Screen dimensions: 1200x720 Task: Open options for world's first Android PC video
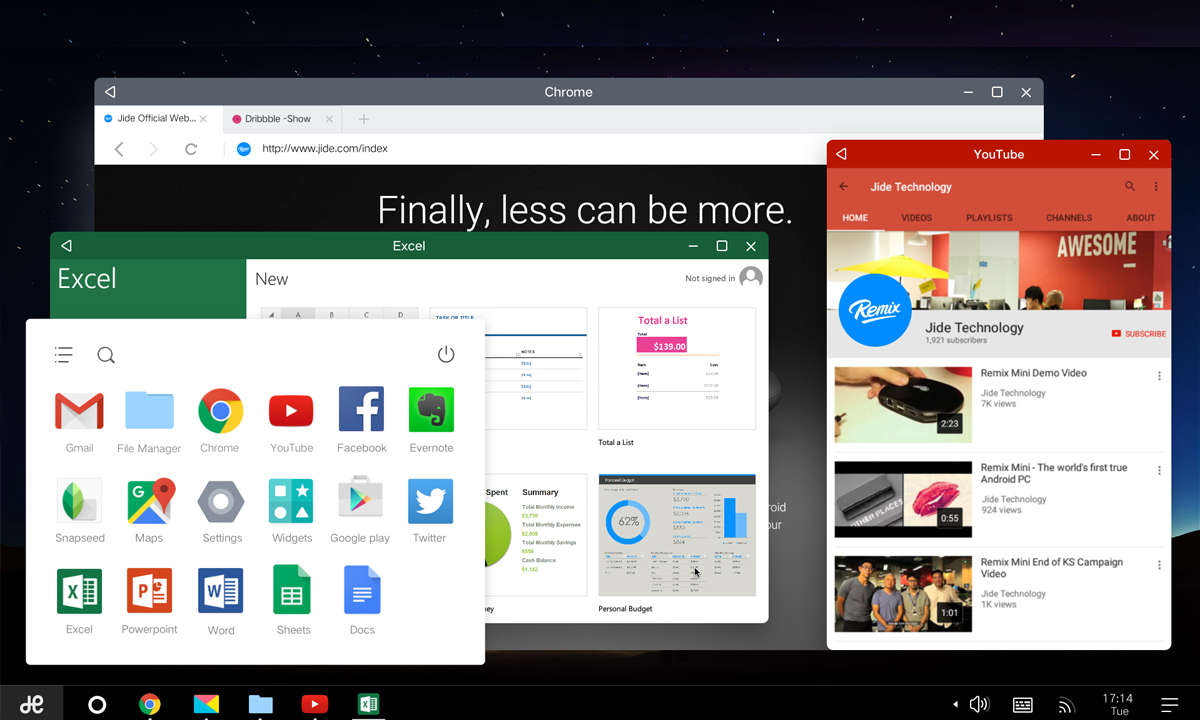coord(1159,471)
